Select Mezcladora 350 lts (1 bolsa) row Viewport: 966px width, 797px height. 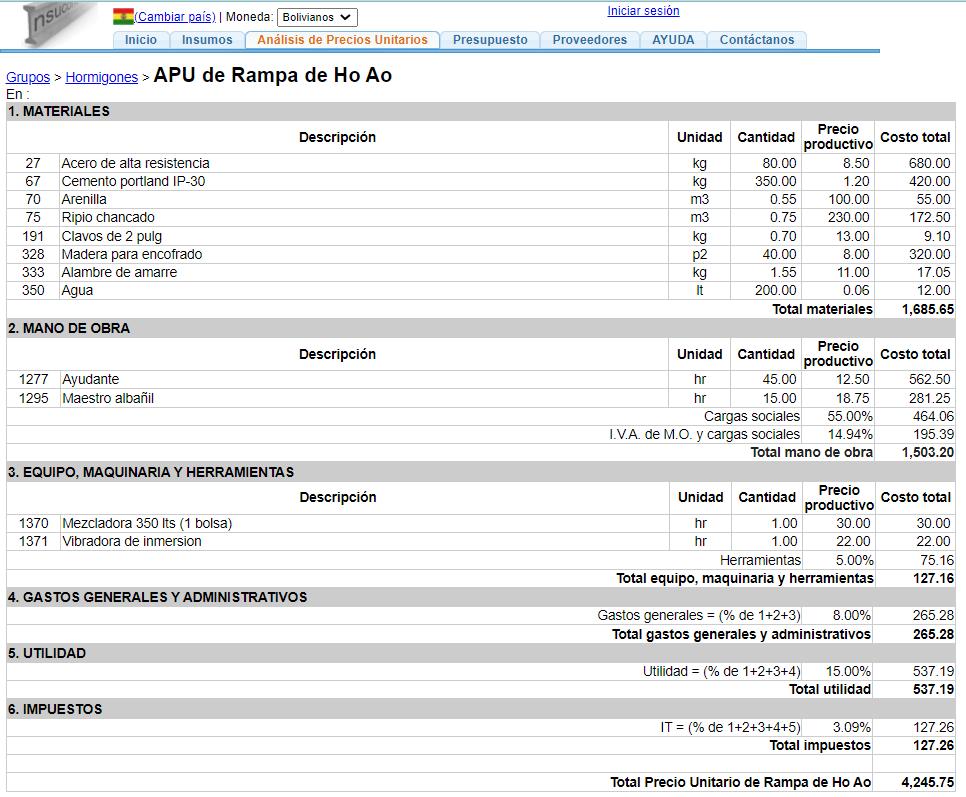[x=481, y=524]
